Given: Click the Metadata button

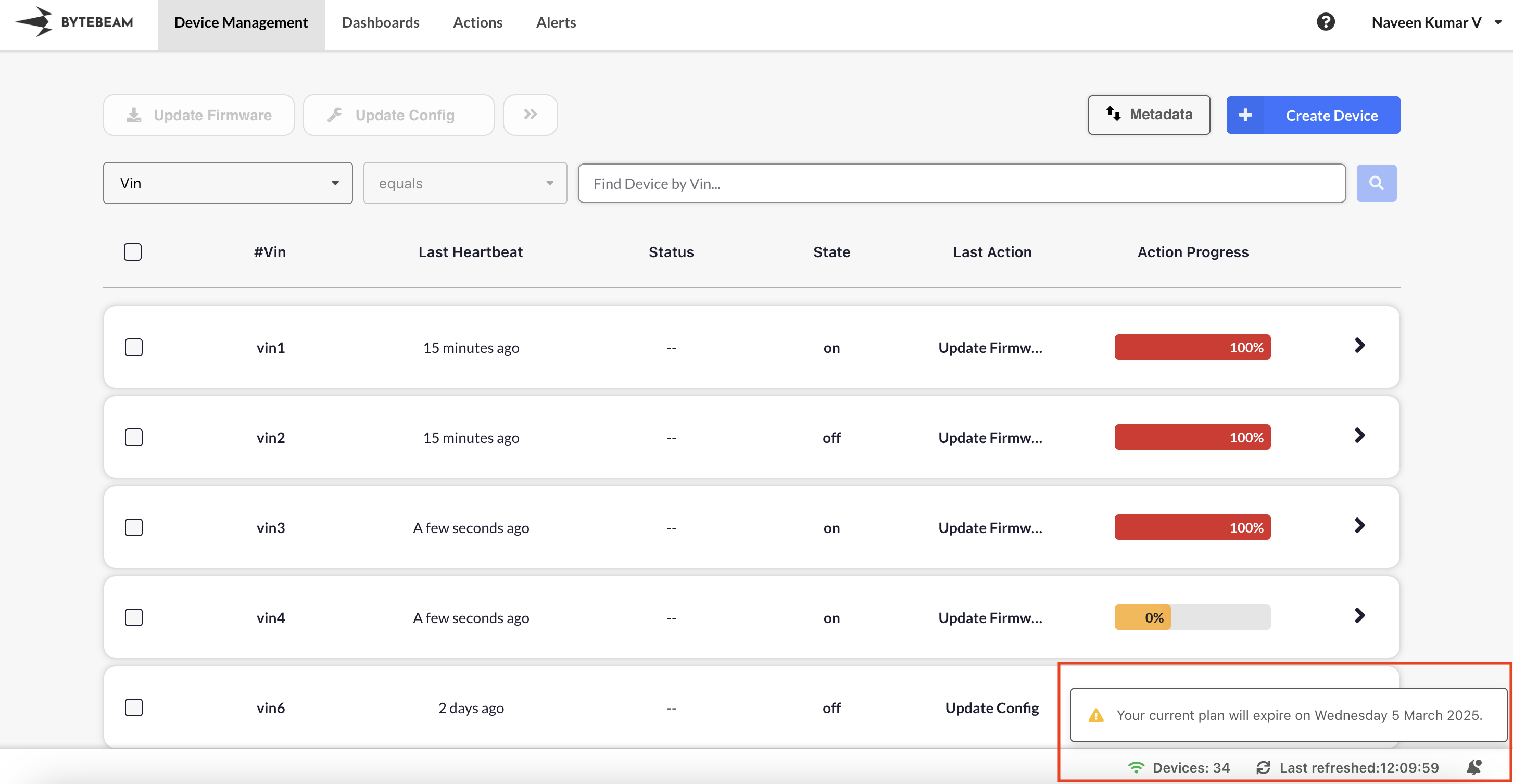Looking at the screenshot, I should 1148,115.
